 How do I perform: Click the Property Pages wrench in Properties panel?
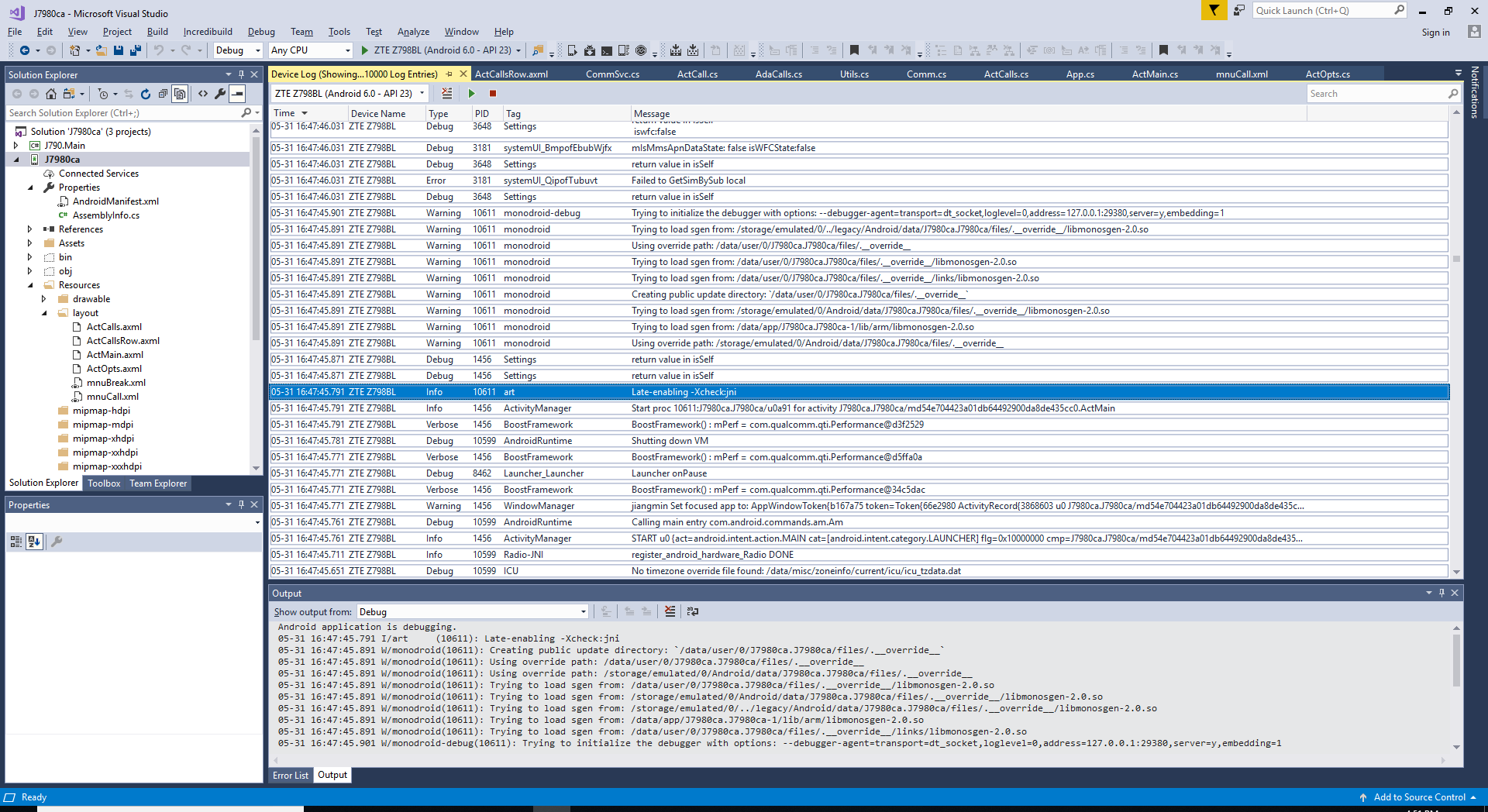(x=57, y=542)
